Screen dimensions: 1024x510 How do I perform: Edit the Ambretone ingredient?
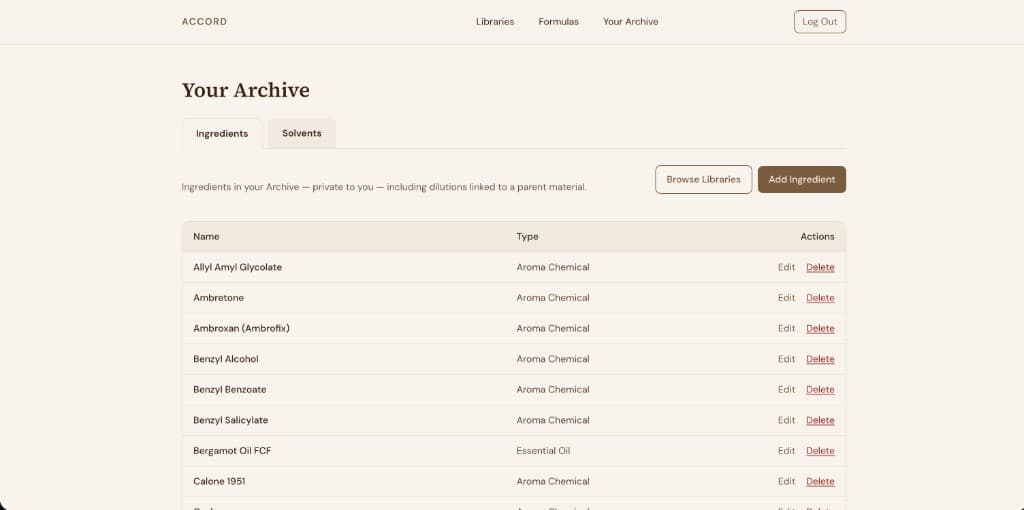(786, 298)
